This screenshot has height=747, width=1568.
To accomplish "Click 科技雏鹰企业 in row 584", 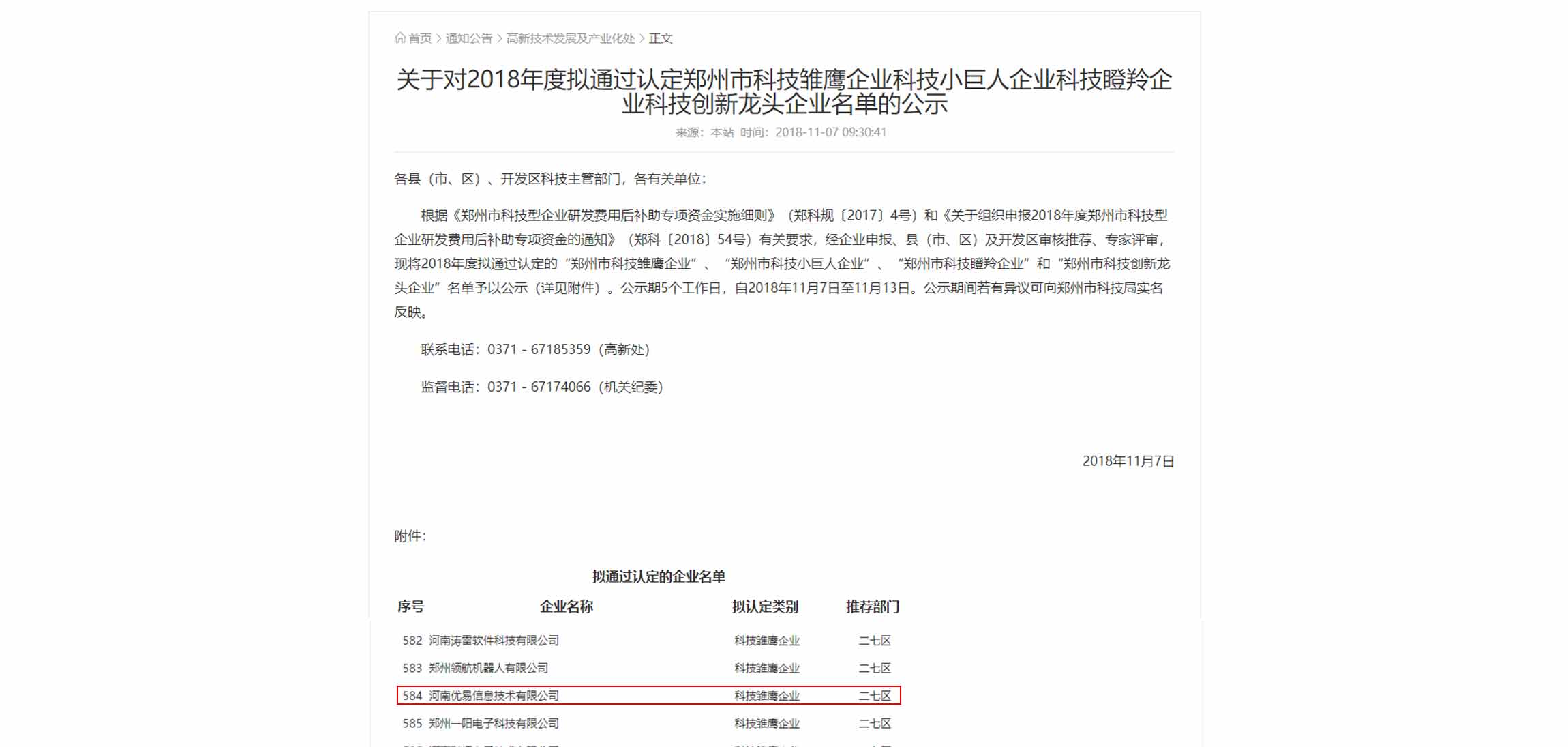I will pyautogui.click(x=767, y=696).
